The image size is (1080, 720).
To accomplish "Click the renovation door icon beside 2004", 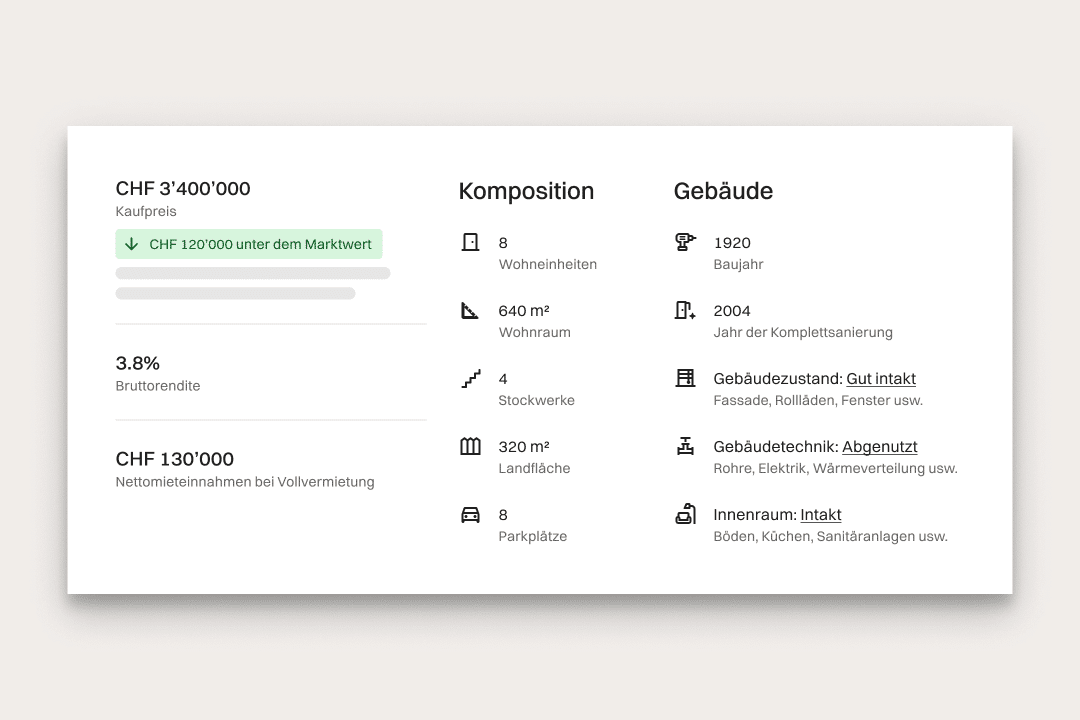I will click(685, 310).
